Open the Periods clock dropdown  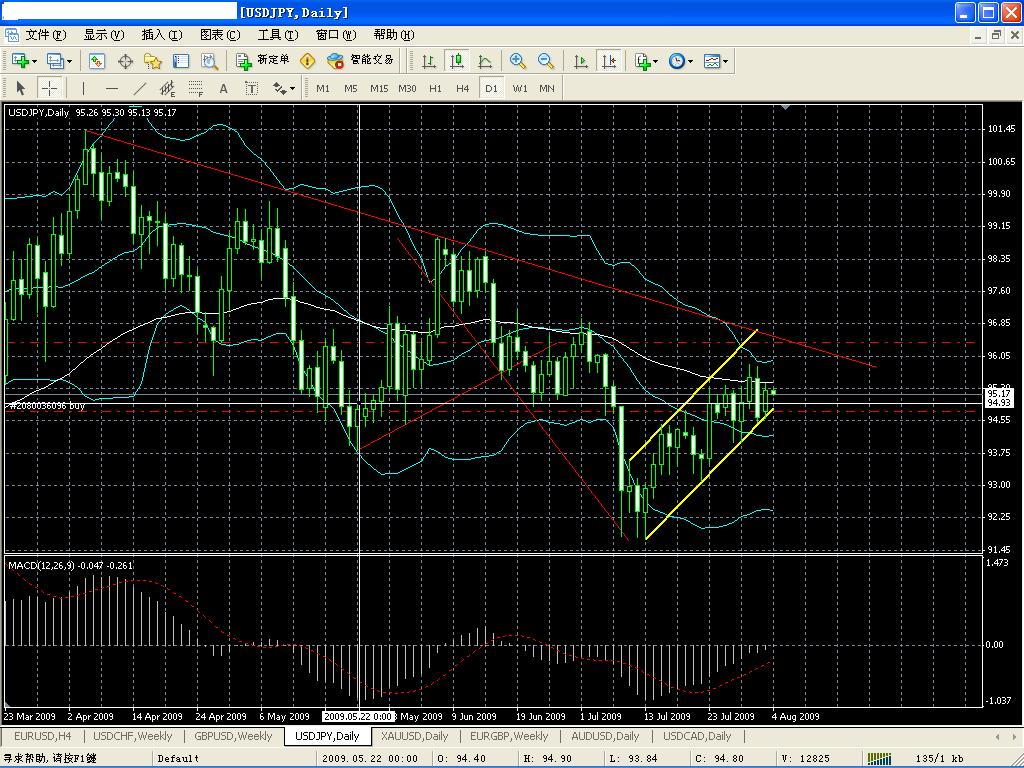coord(680,61)
